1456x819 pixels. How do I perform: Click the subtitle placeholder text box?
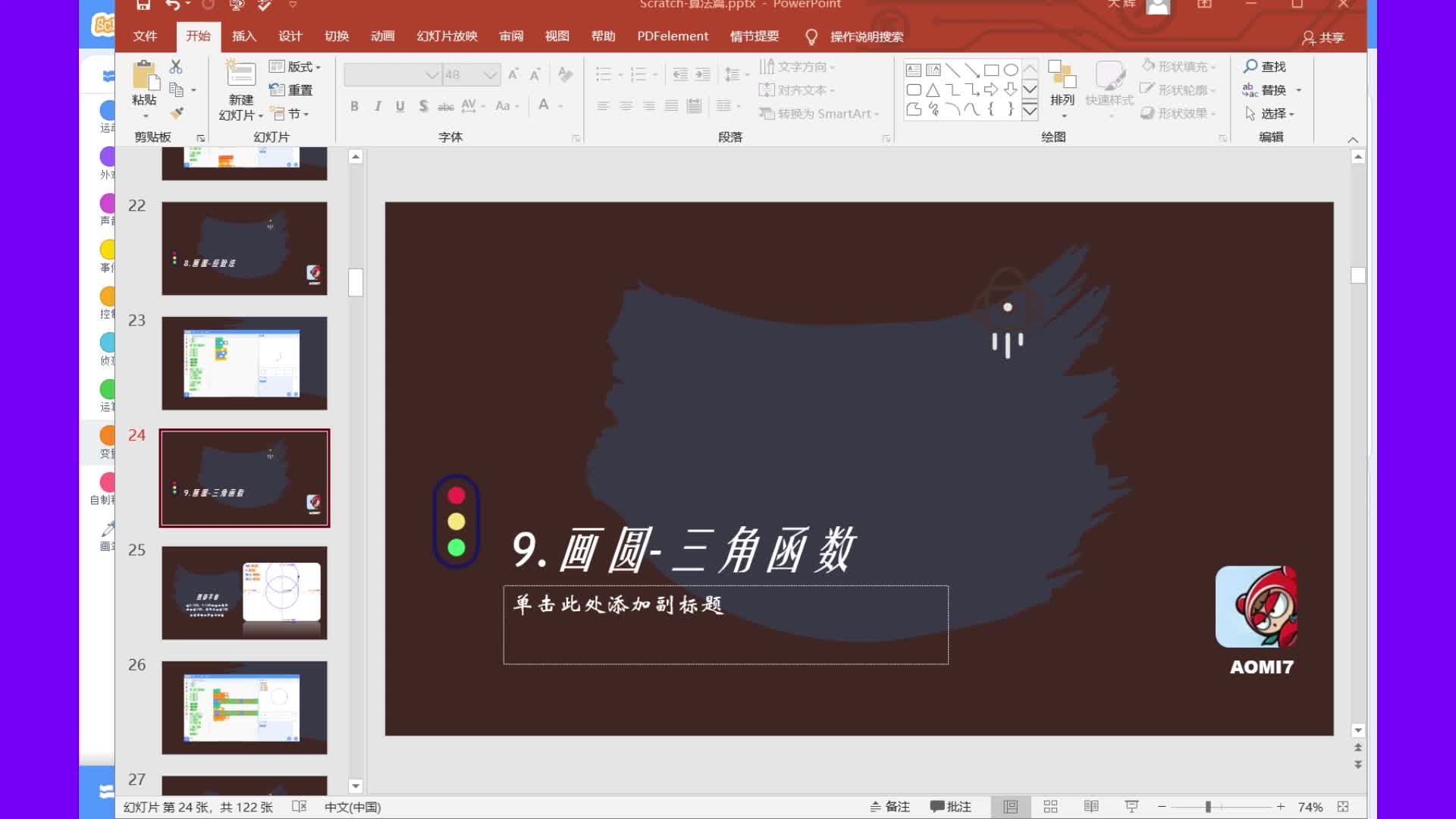[x=726, y=625]
